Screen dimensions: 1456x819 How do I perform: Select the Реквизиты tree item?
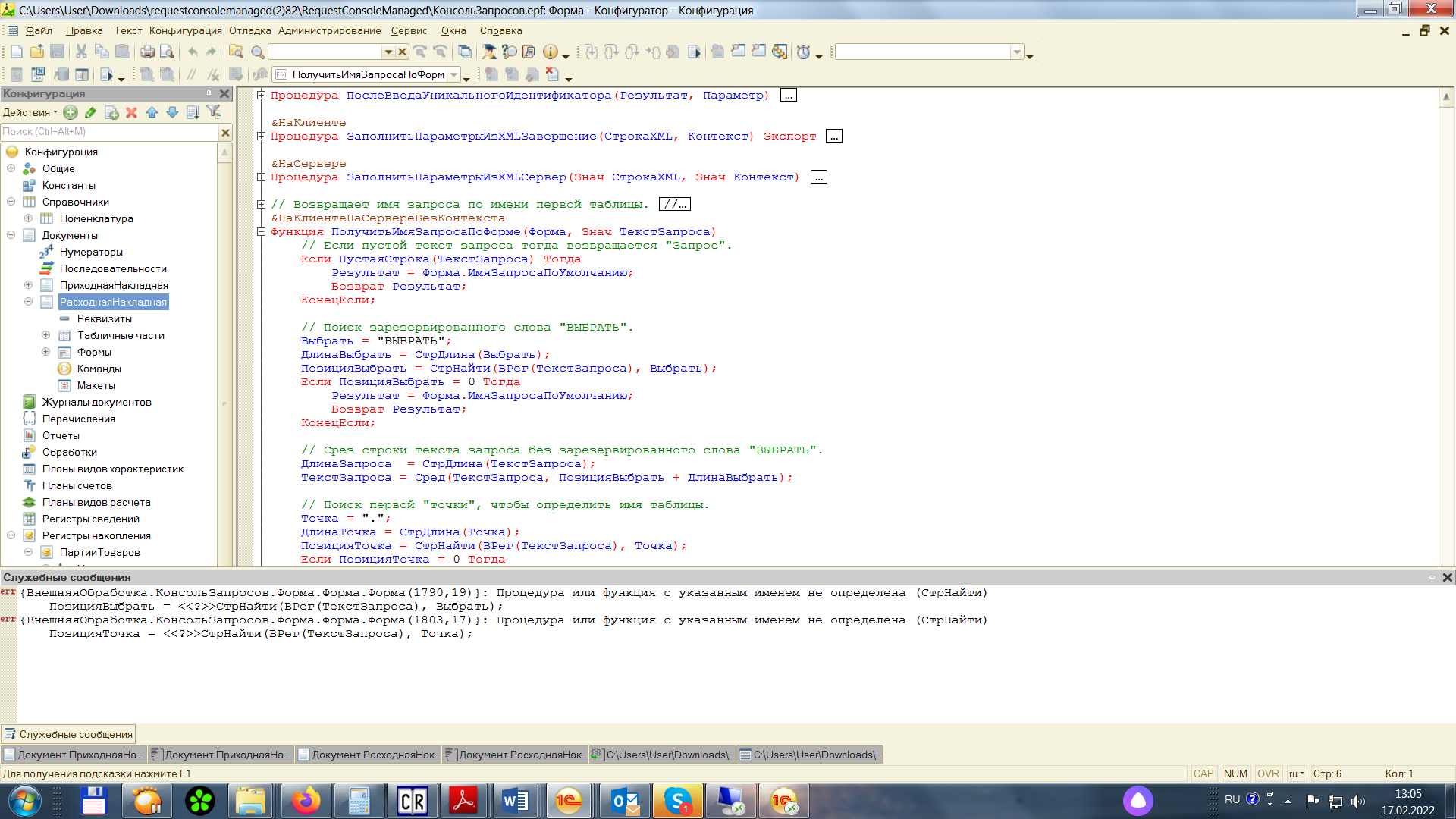pos(105,318)
